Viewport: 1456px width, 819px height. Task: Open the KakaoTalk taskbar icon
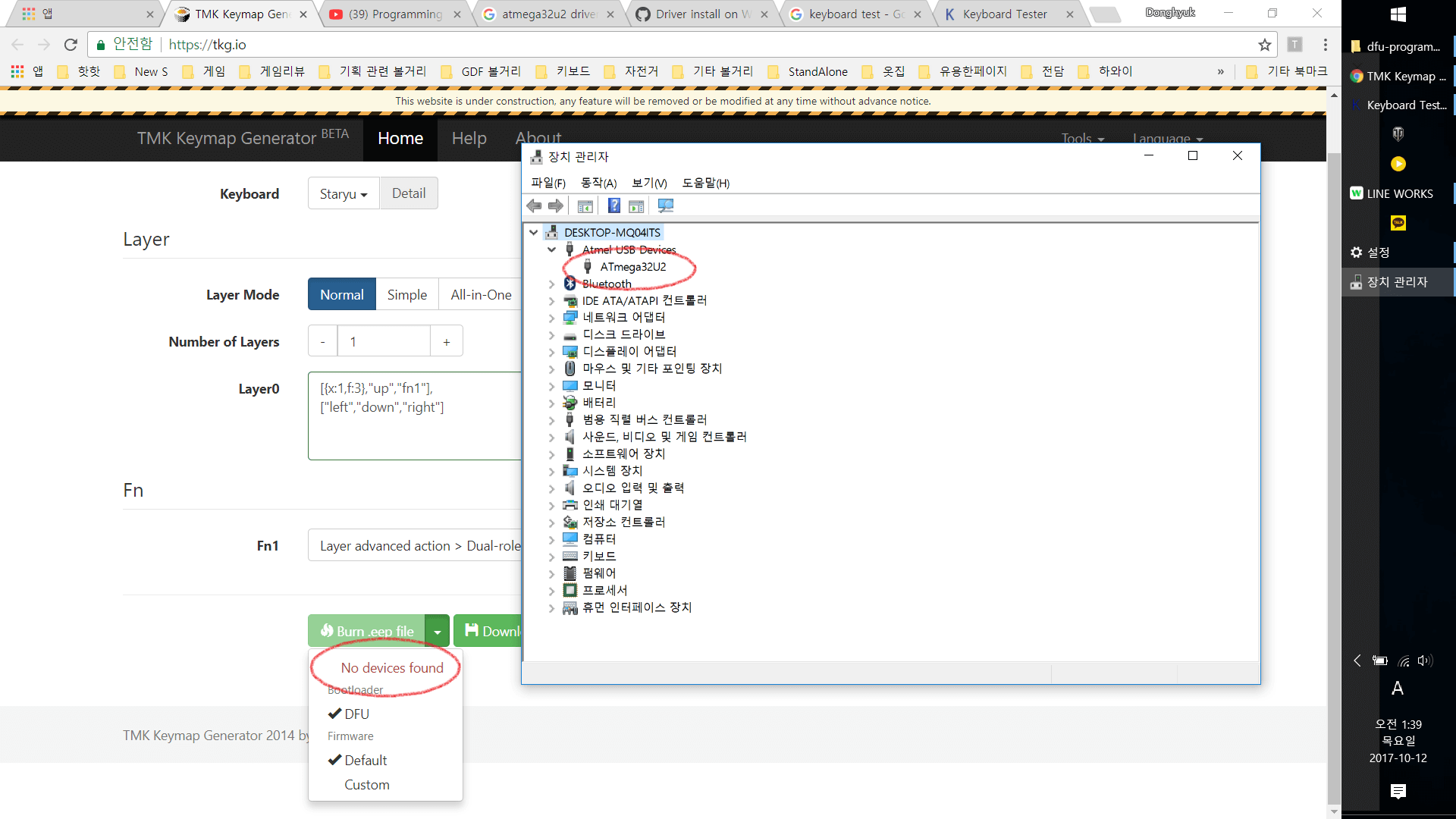(1398, 223)
